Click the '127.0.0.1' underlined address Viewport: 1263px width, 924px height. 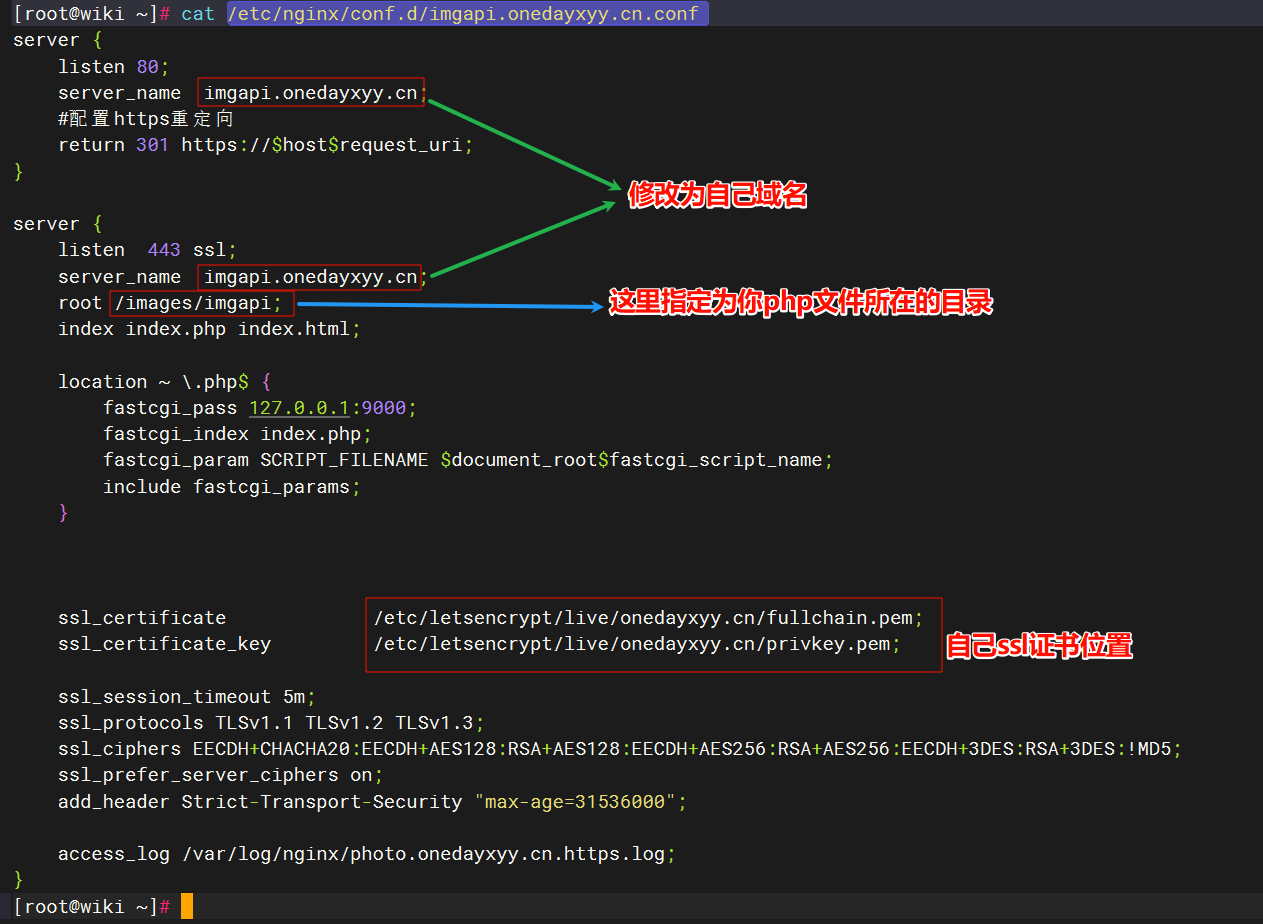pyautogui.click(x=299, y=408)
